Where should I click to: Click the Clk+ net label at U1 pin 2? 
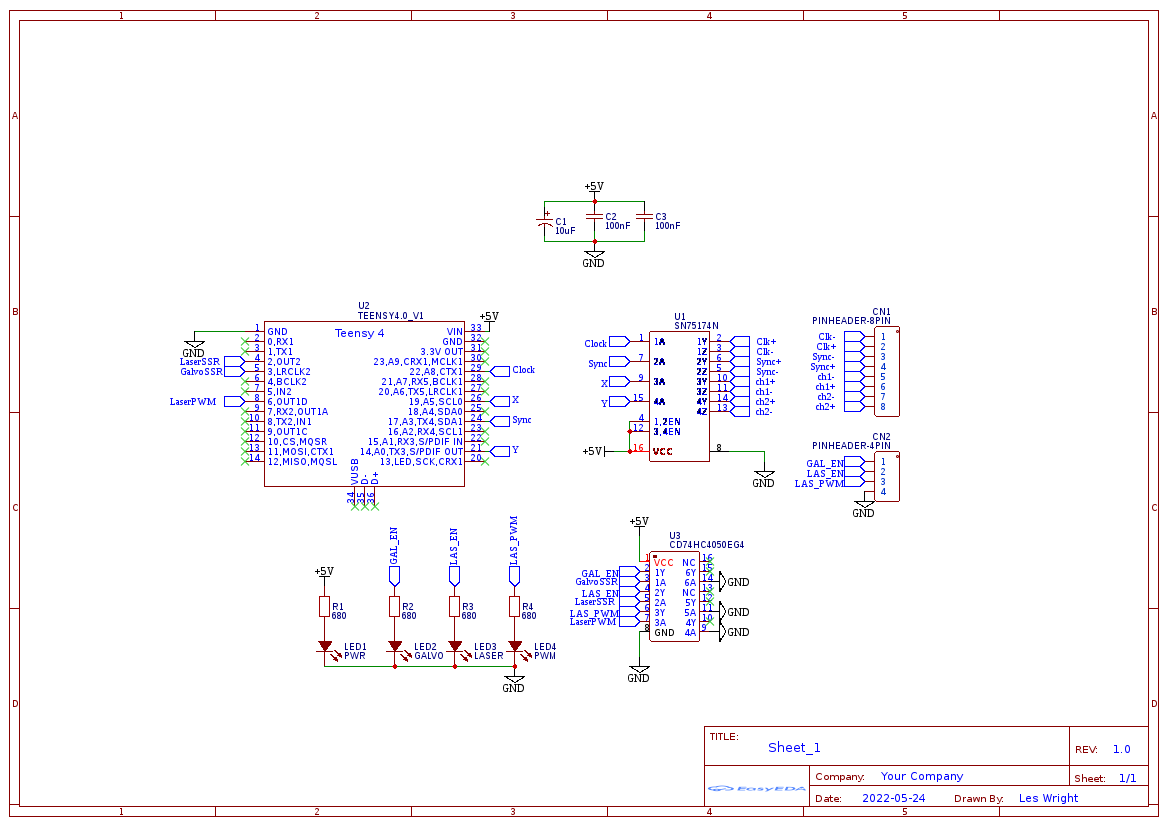pyautogui.click(x=766, y=342)
